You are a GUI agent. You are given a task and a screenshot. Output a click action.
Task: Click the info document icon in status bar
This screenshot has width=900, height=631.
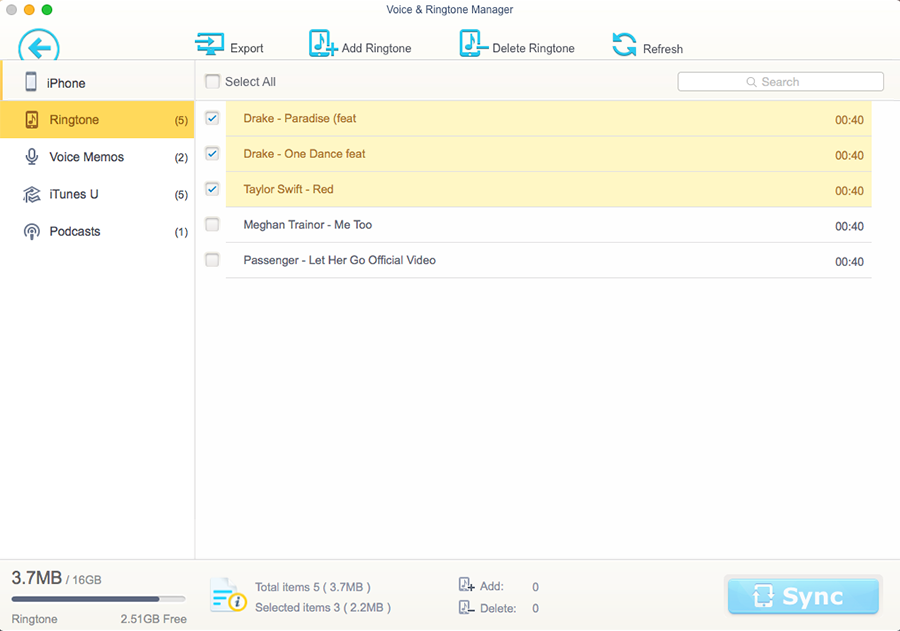point(228,595)
